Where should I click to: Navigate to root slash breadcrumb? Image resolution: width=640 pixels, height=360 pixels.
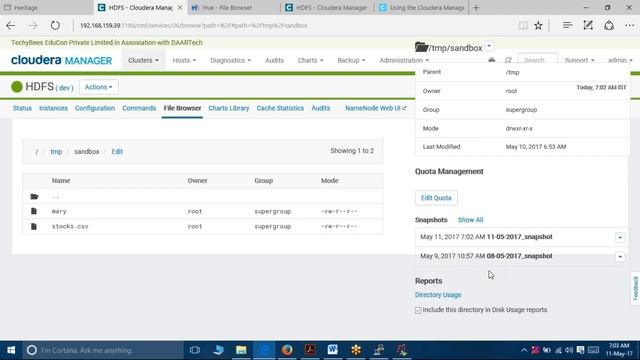(x=36, y=151)
